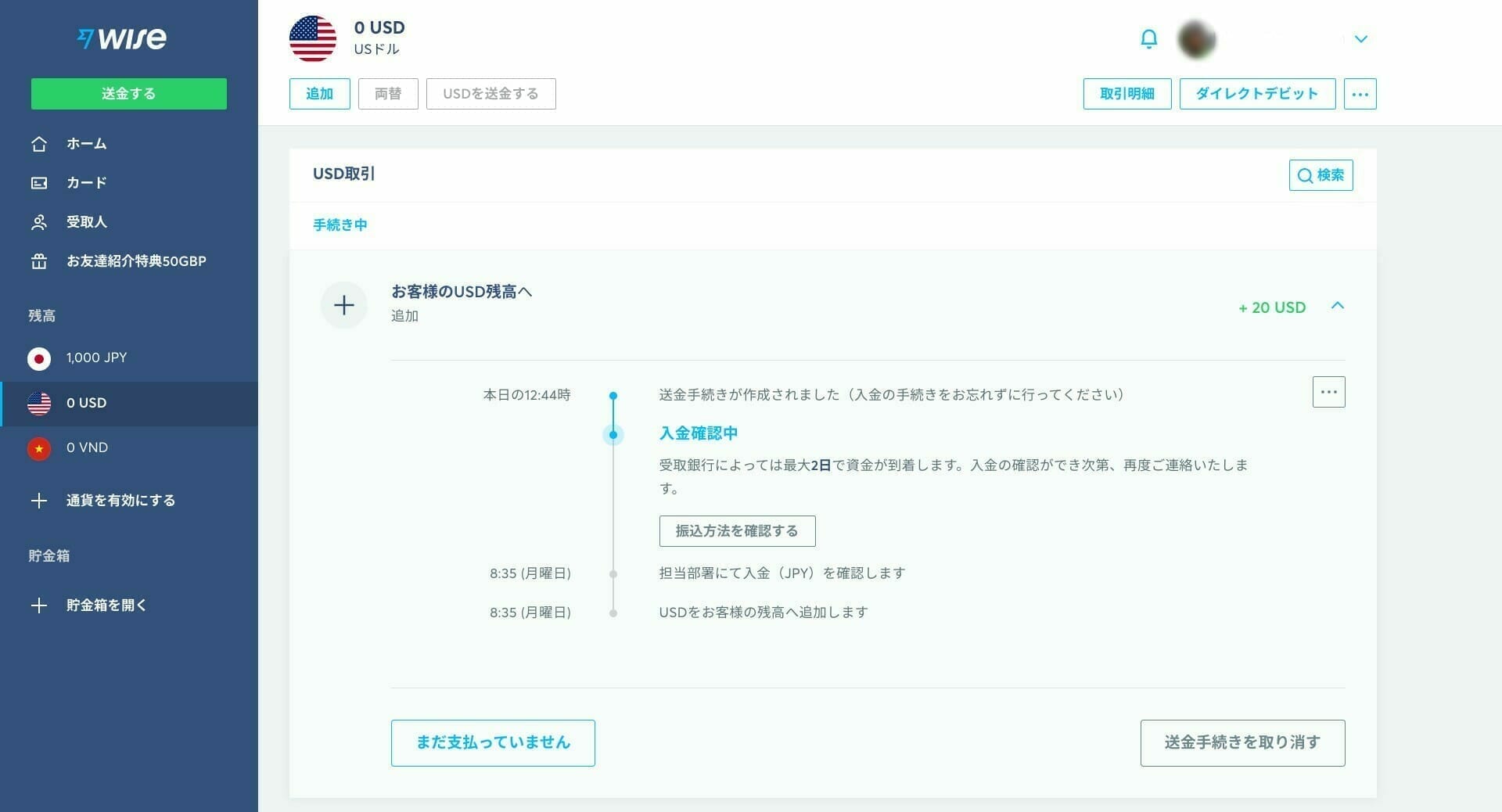Click the notification bell icon
The image size is (1502, 812).
tap(1148, 39)
